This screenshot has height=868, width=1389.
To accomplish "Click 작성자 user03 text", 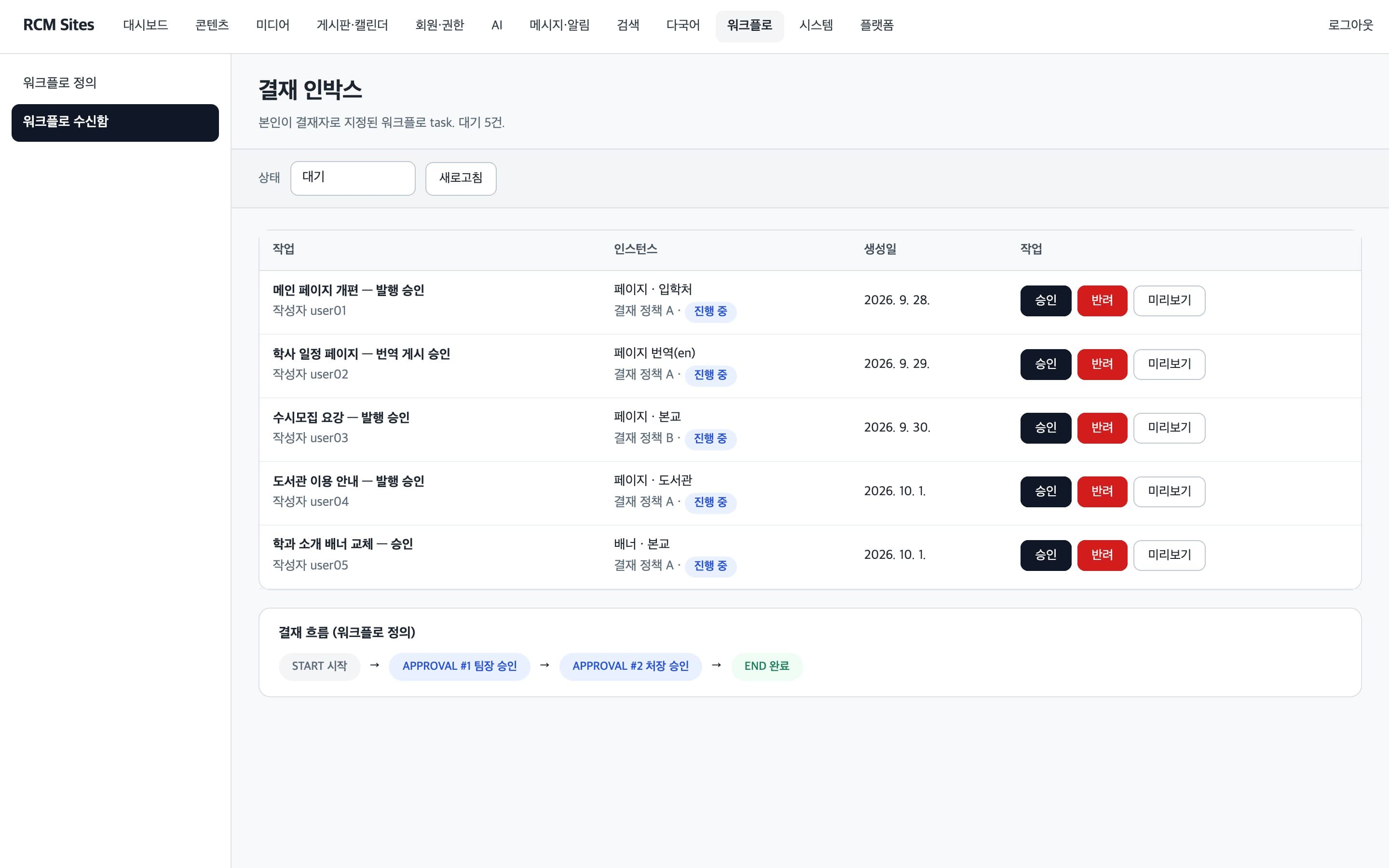I will [x=310, y=439].
